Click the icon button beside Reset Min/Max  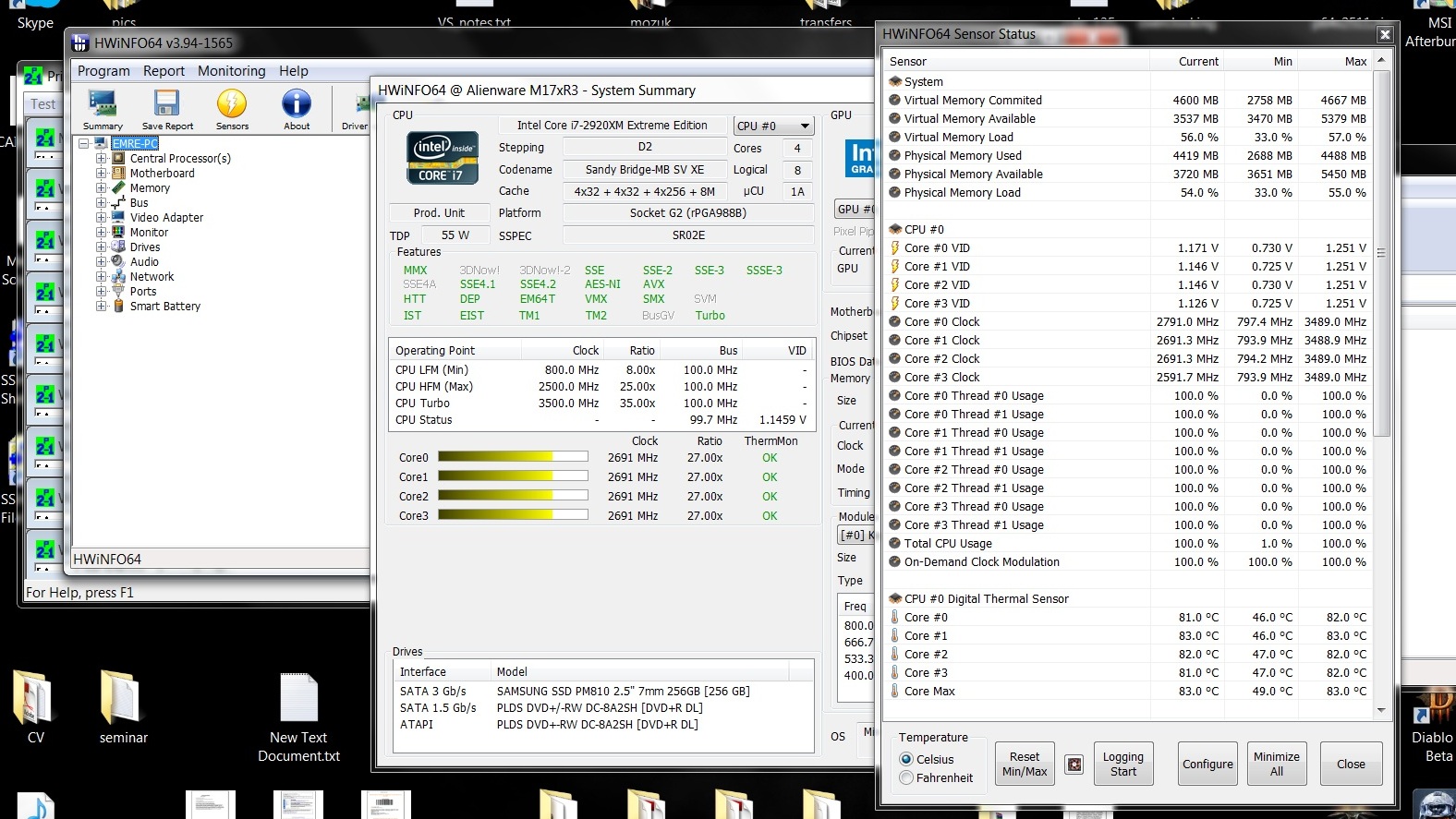click(1074, 765)
